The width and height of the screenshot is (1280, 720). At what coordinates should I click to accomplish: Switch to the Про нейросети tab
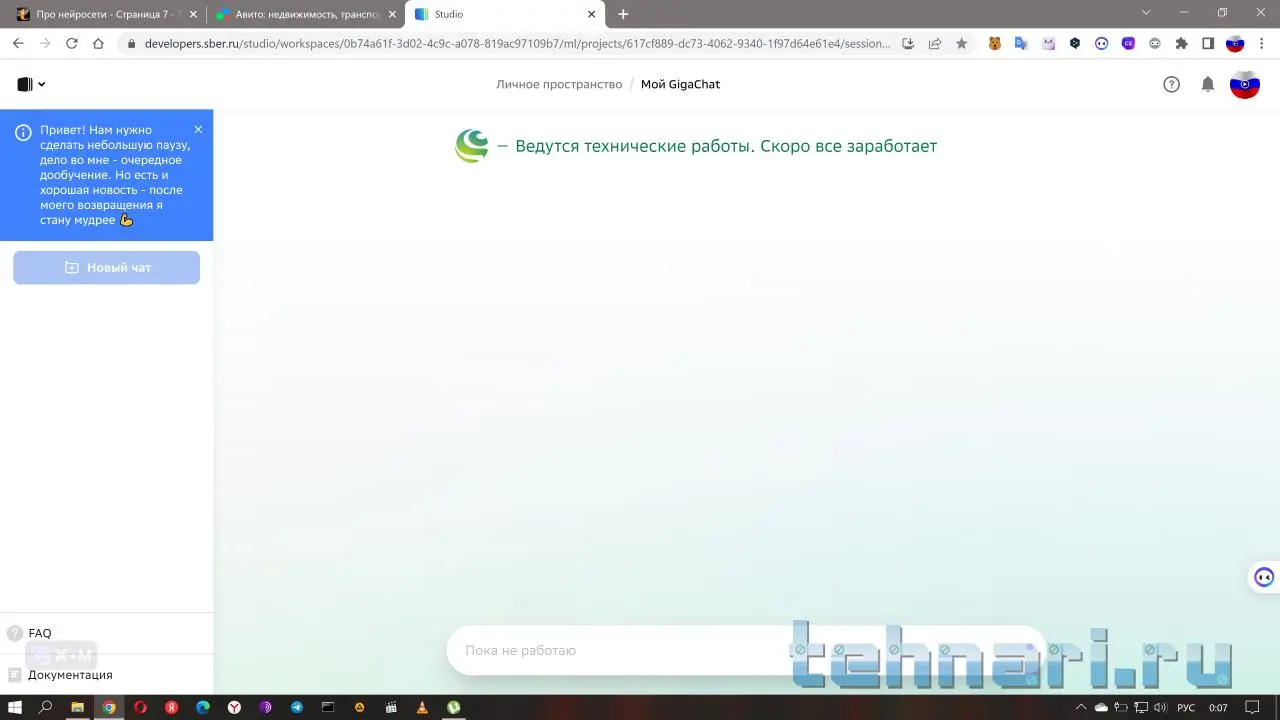pos(106,15)
